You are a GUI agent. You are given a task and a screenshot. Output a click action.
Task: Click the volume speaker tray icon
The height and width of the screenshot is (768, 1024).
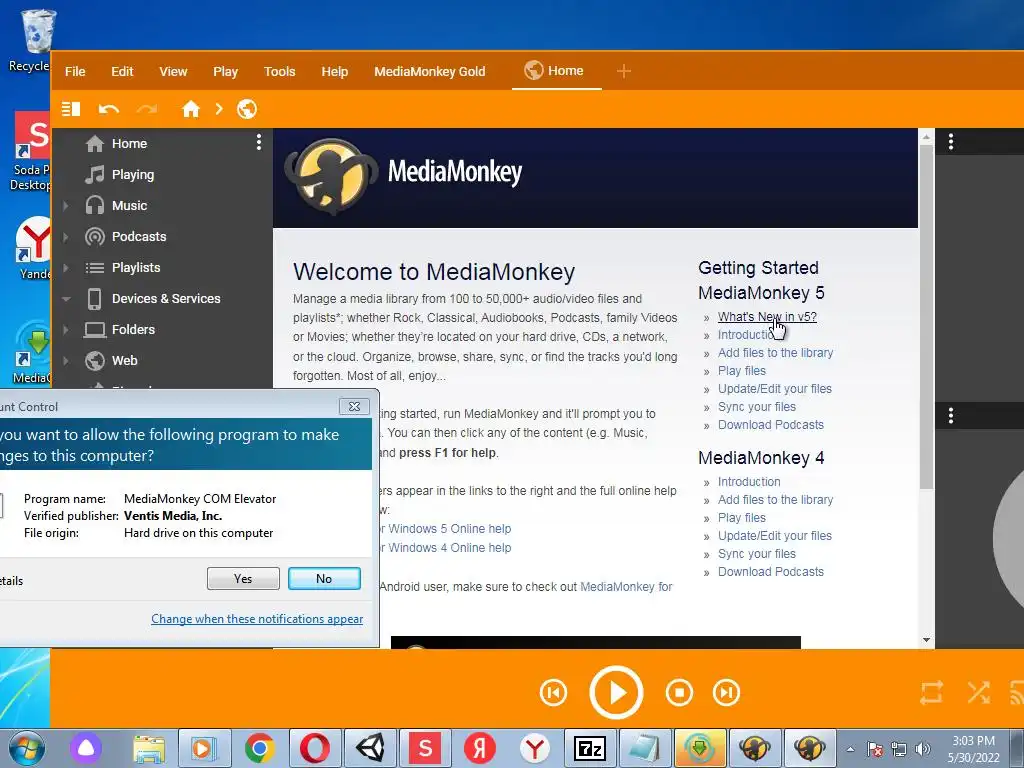922,749
